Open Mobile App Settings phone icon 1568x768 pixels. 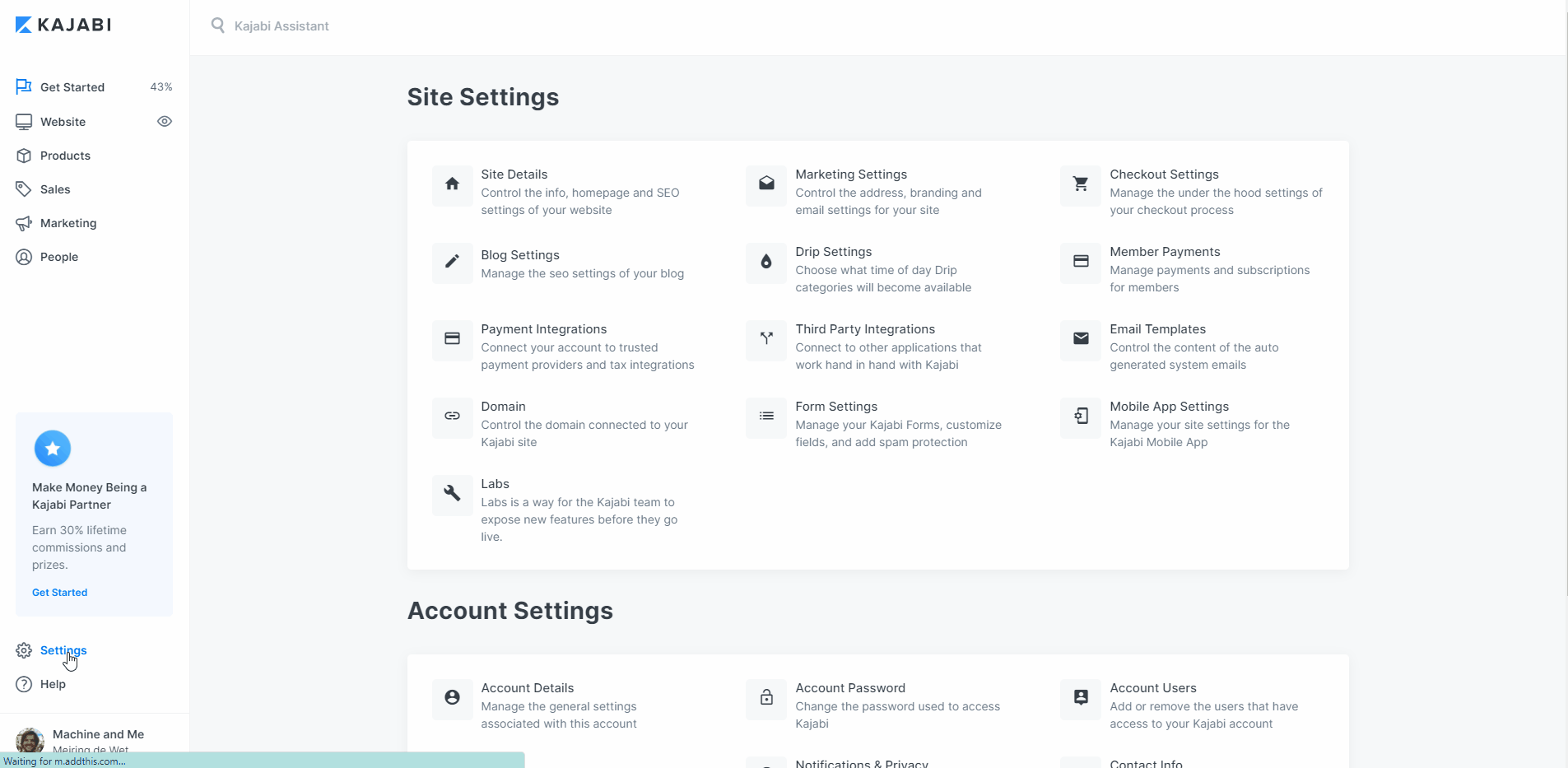point(1081,417)
